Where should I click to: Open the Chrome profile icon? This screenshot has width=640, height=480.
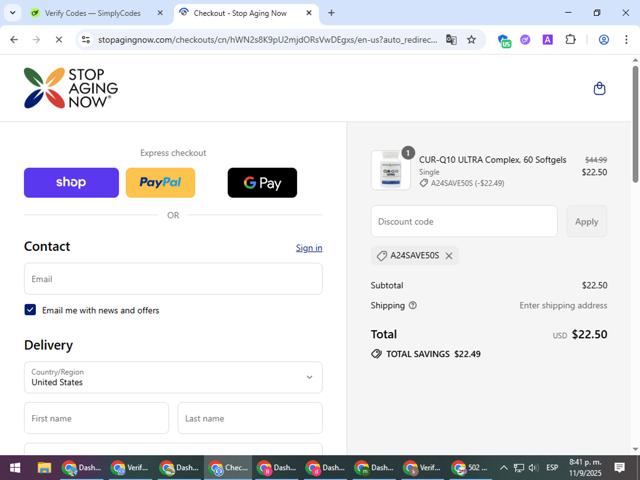pyautogui.click(x=604, y=40)
